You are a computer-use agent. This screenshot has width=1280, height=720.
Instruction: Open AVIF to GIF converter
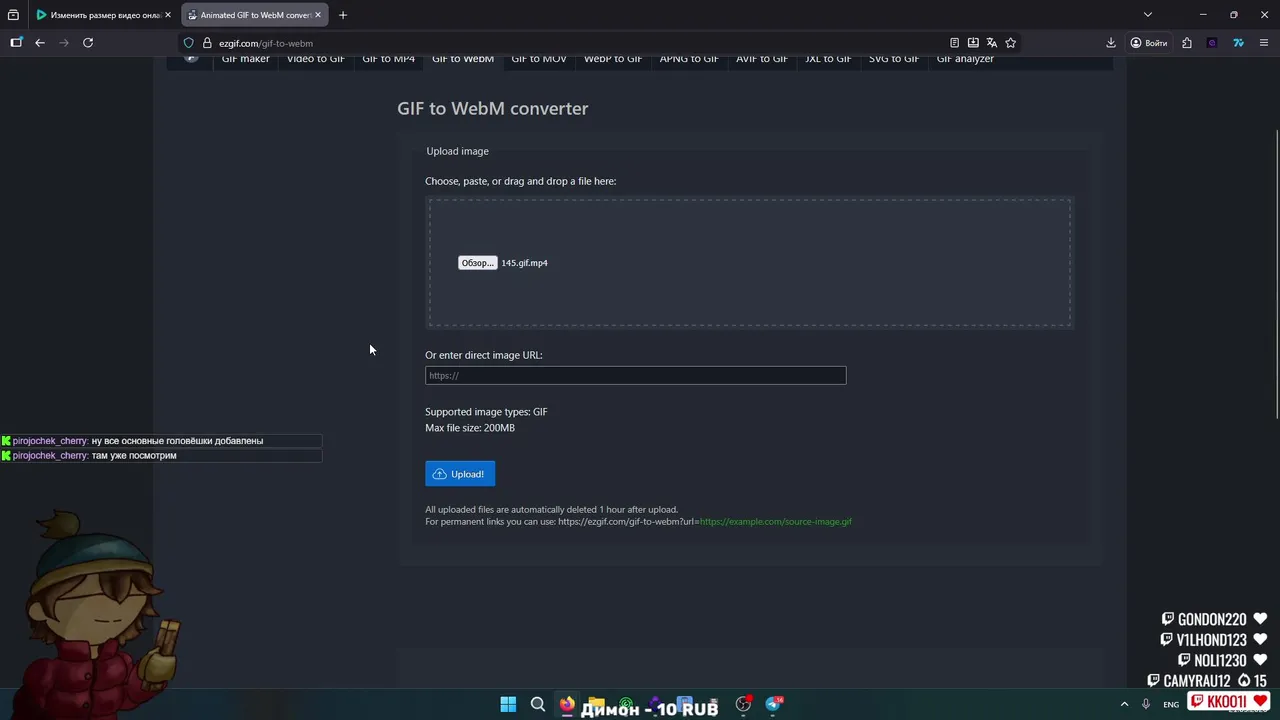762,60
